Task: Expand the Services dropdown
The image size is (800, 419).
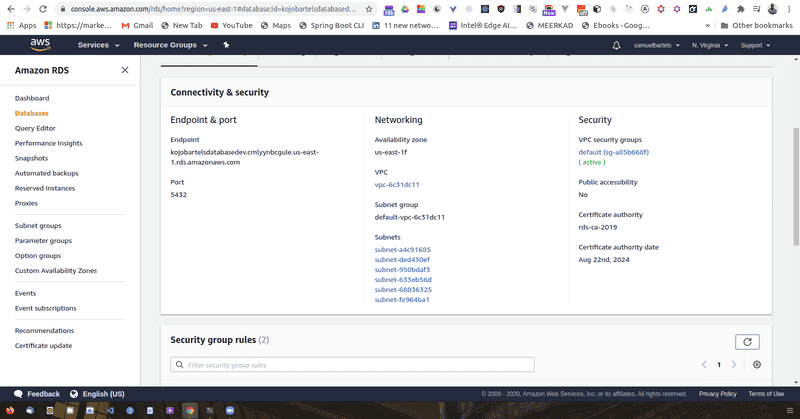Action: 98,45
